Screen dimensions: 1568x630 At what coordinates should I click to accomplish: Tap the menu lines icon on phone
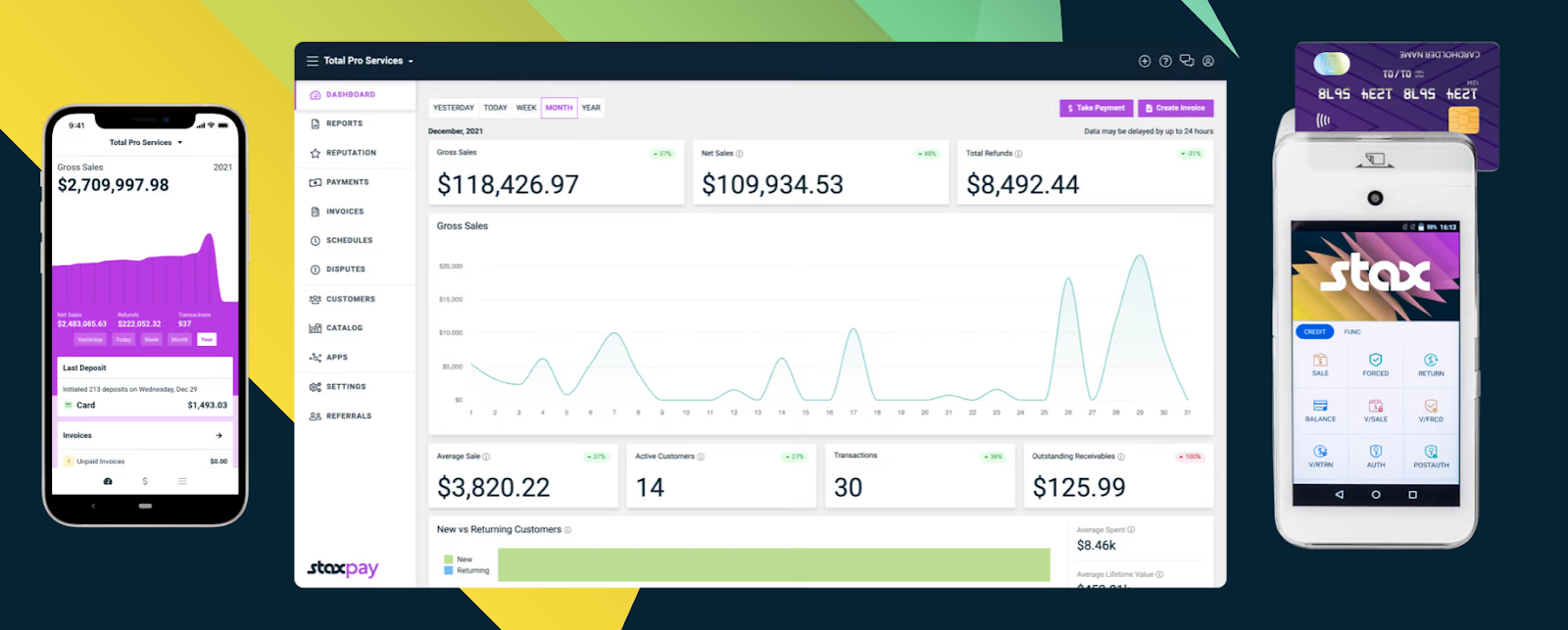coord(182,481)
